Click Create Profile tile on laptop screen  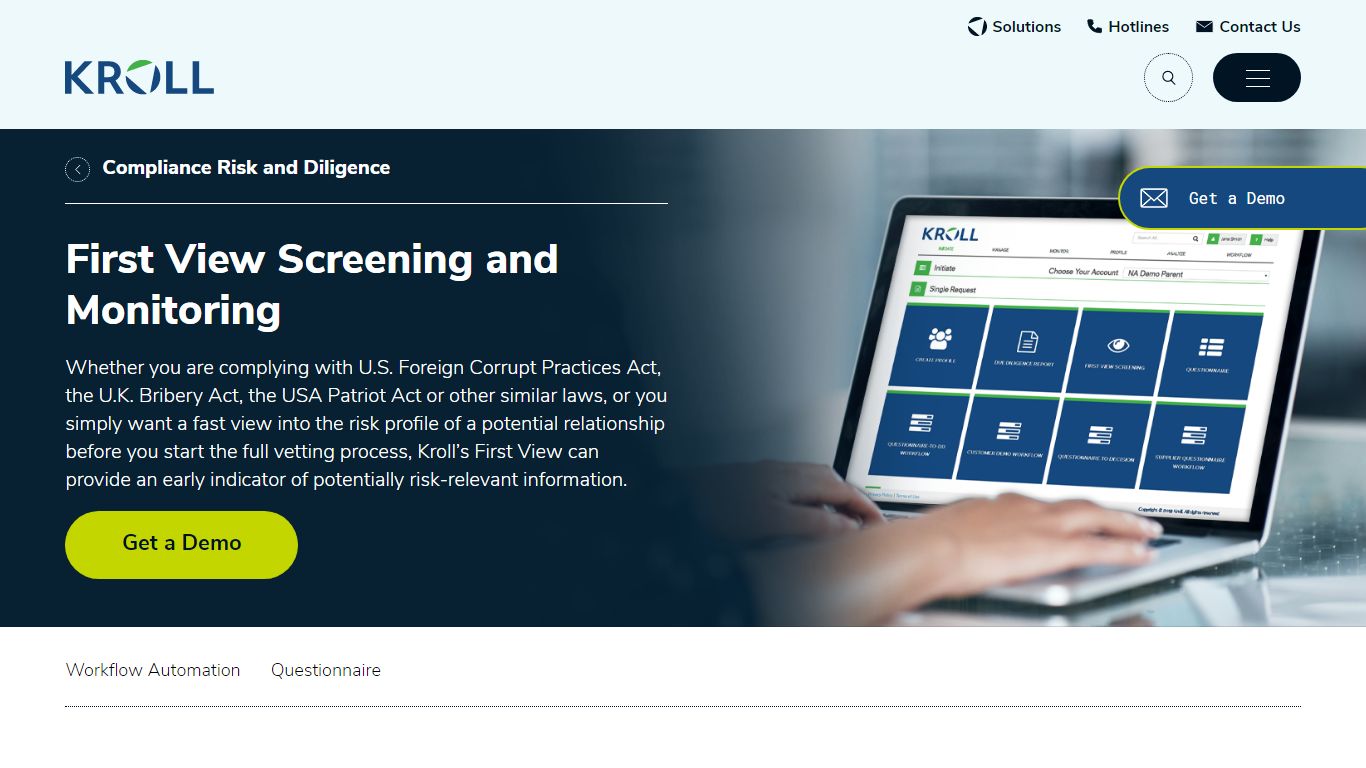937,345
